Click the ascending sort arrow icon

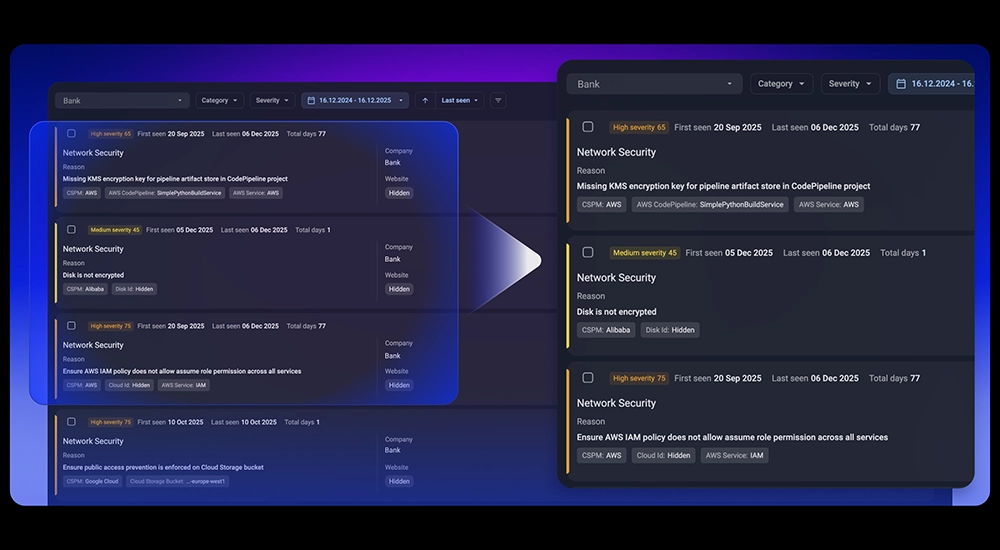coord(425,101)
